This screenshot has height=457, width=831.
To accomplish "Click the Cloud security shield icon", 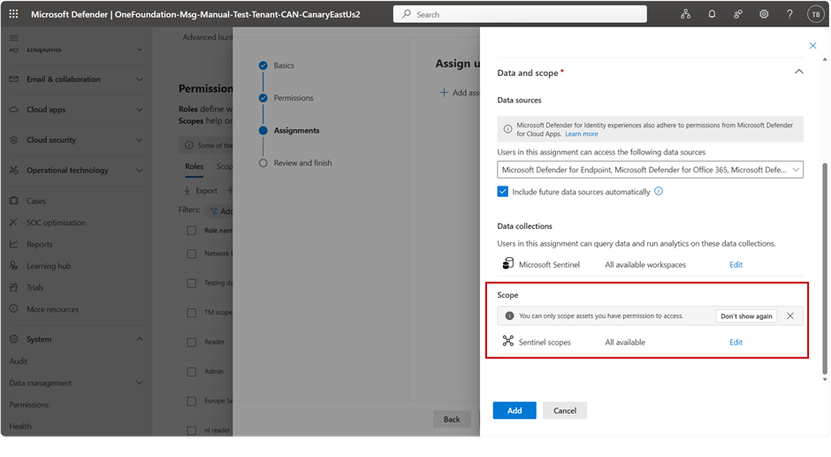I will pos(14,140).
